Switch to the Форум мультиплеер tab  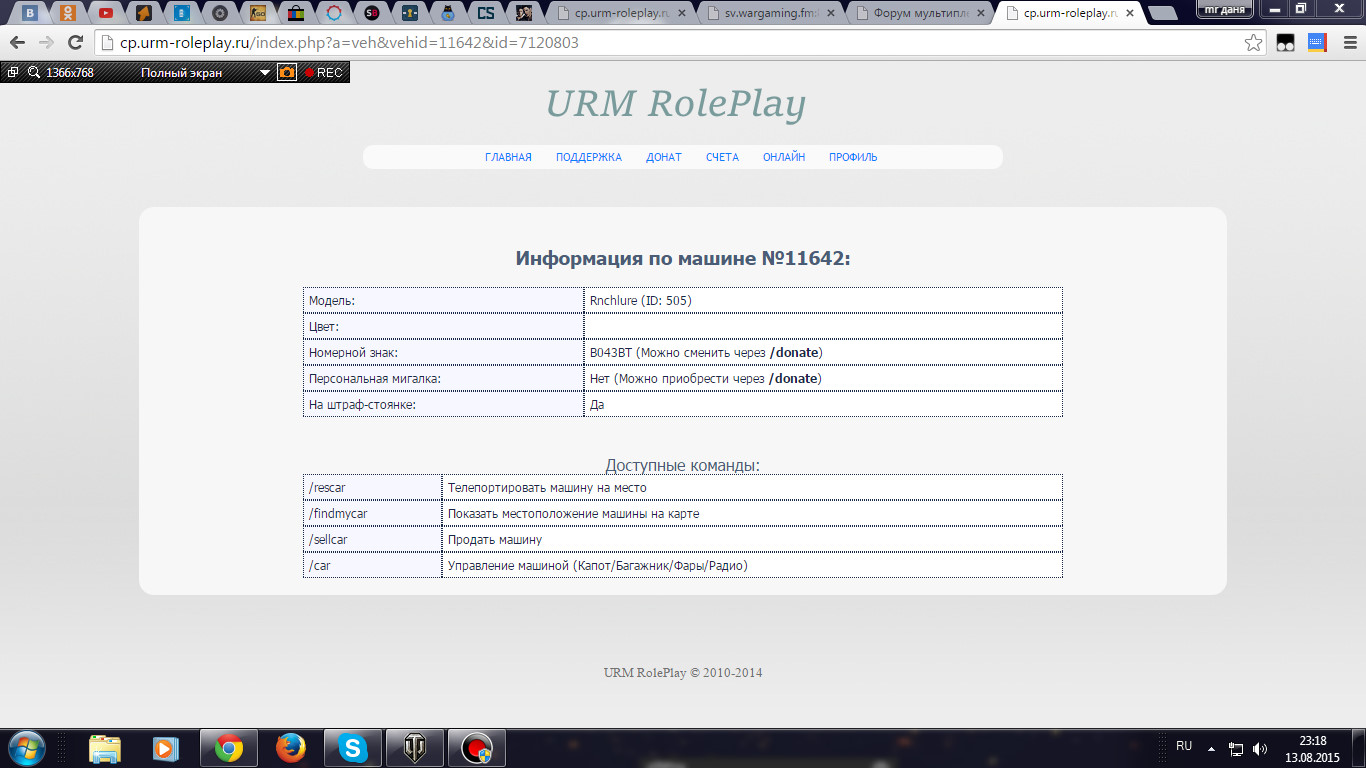coord(921,13)
